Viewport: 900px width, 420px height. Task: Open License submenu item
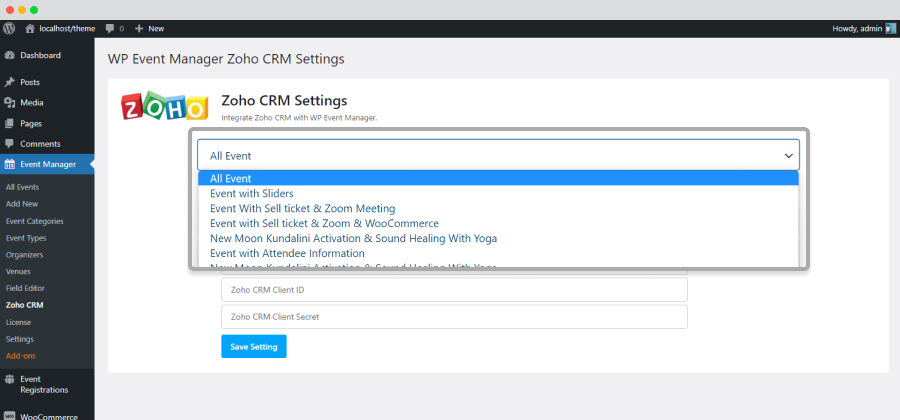click(x=18, y=322)
